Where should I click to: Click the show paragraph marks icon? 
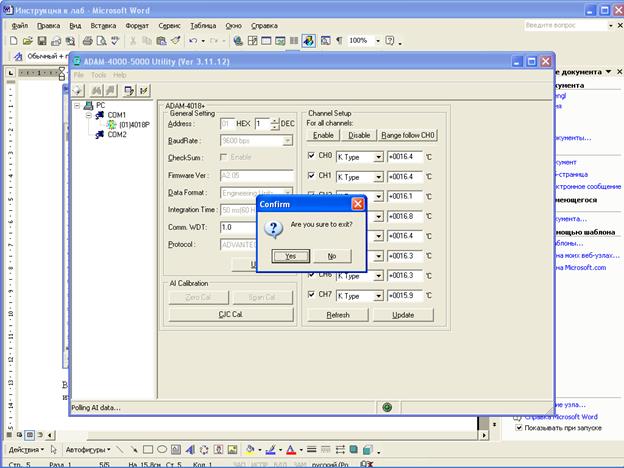(x=339, y=41)
